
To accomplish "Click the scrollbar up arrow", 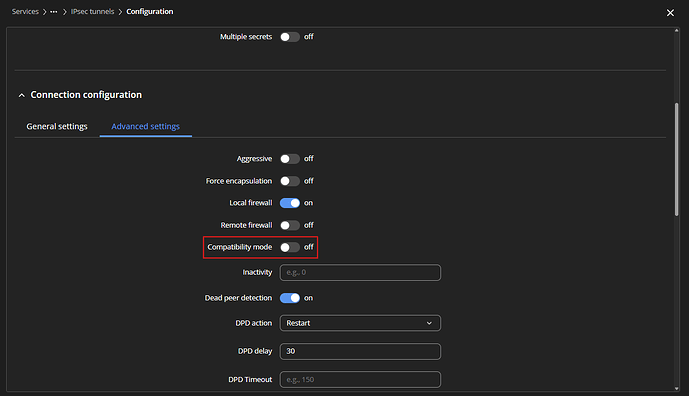I will coord(676,30).
